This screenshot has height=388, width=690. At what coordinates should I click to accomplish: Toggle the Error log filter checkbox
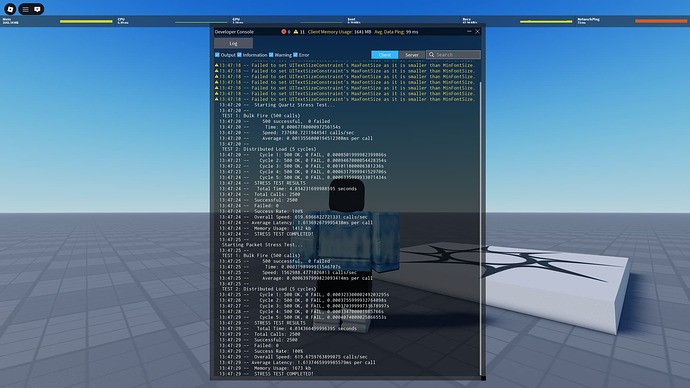(x=295, y=55)
